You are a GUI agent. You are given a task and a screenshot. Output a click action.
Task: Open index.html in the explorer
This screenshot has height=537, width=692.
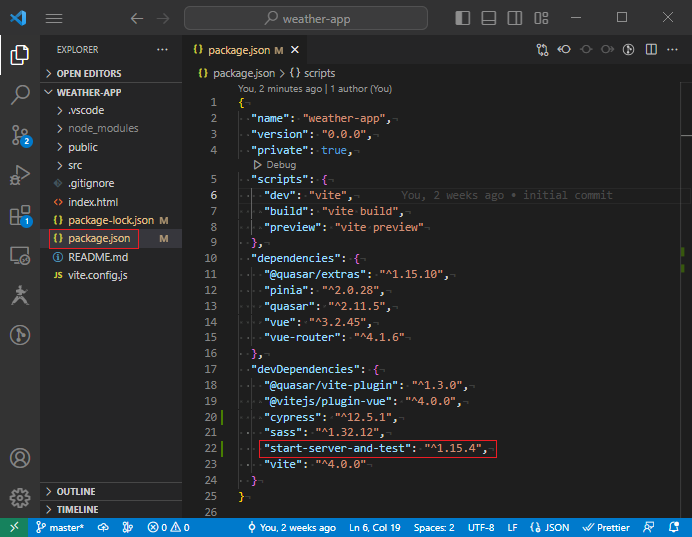(x=111, y=202)
